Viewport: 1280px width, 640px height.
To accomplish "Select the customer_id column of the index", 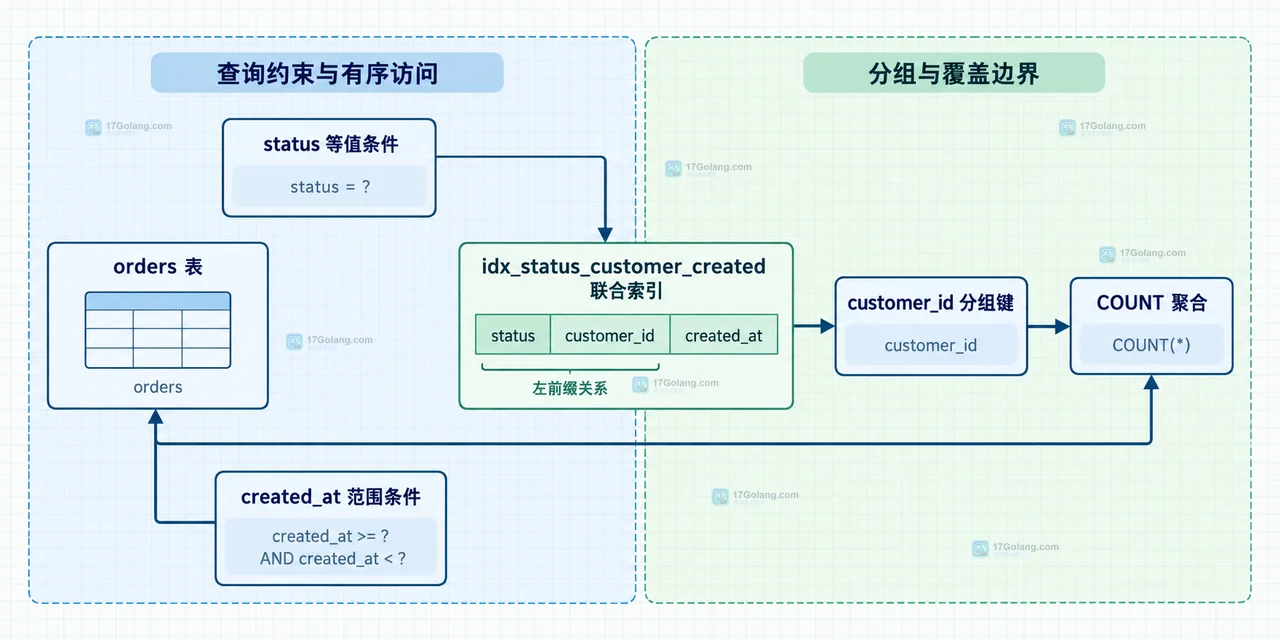I will [x=610, y=336].
